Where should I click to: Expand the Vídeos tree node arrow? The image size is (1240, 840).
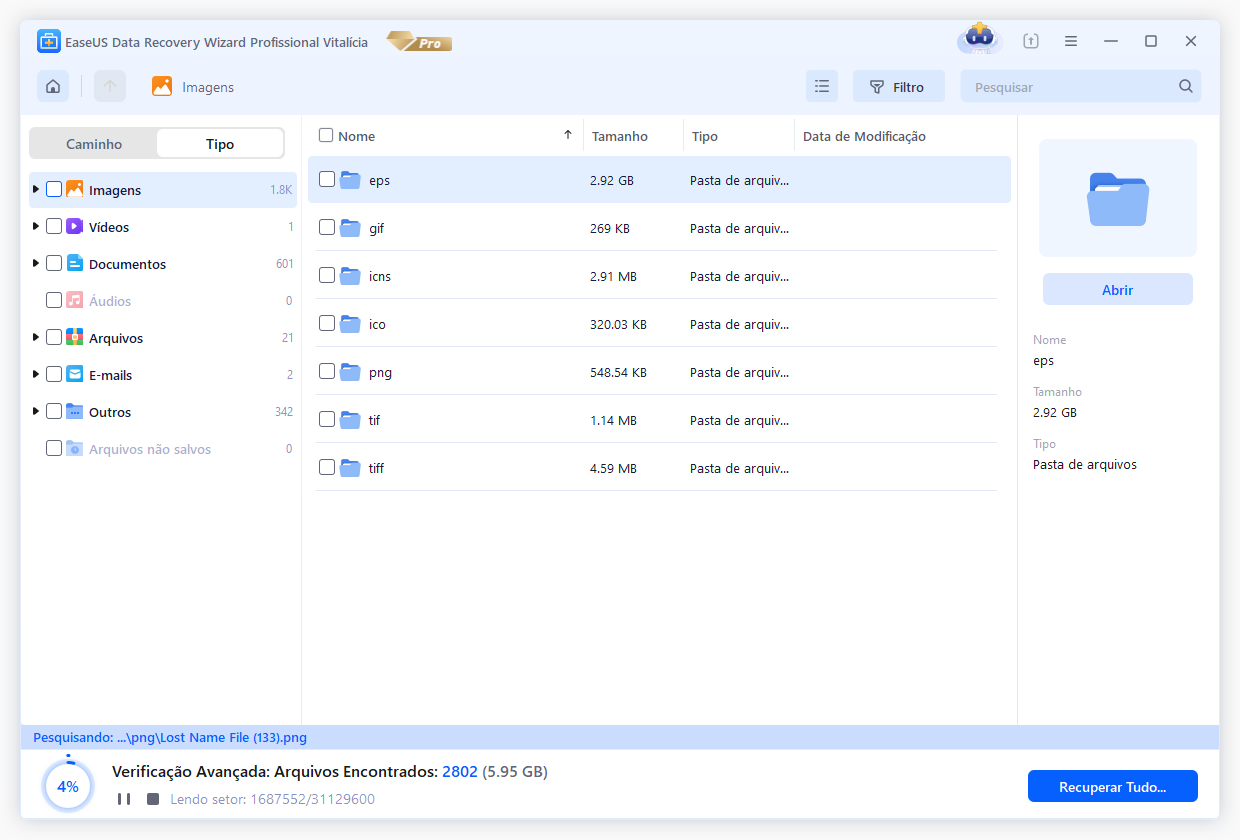click(x=36, y=226)
